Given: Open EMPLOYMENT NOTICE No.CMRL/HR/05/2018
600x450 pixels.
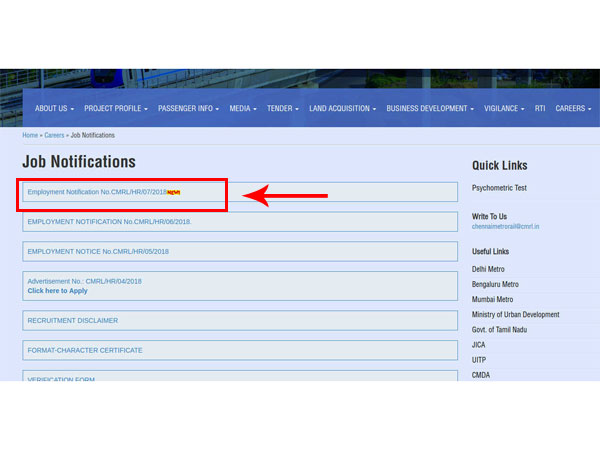Looking at the screenshot, I should tap(98, 252).
